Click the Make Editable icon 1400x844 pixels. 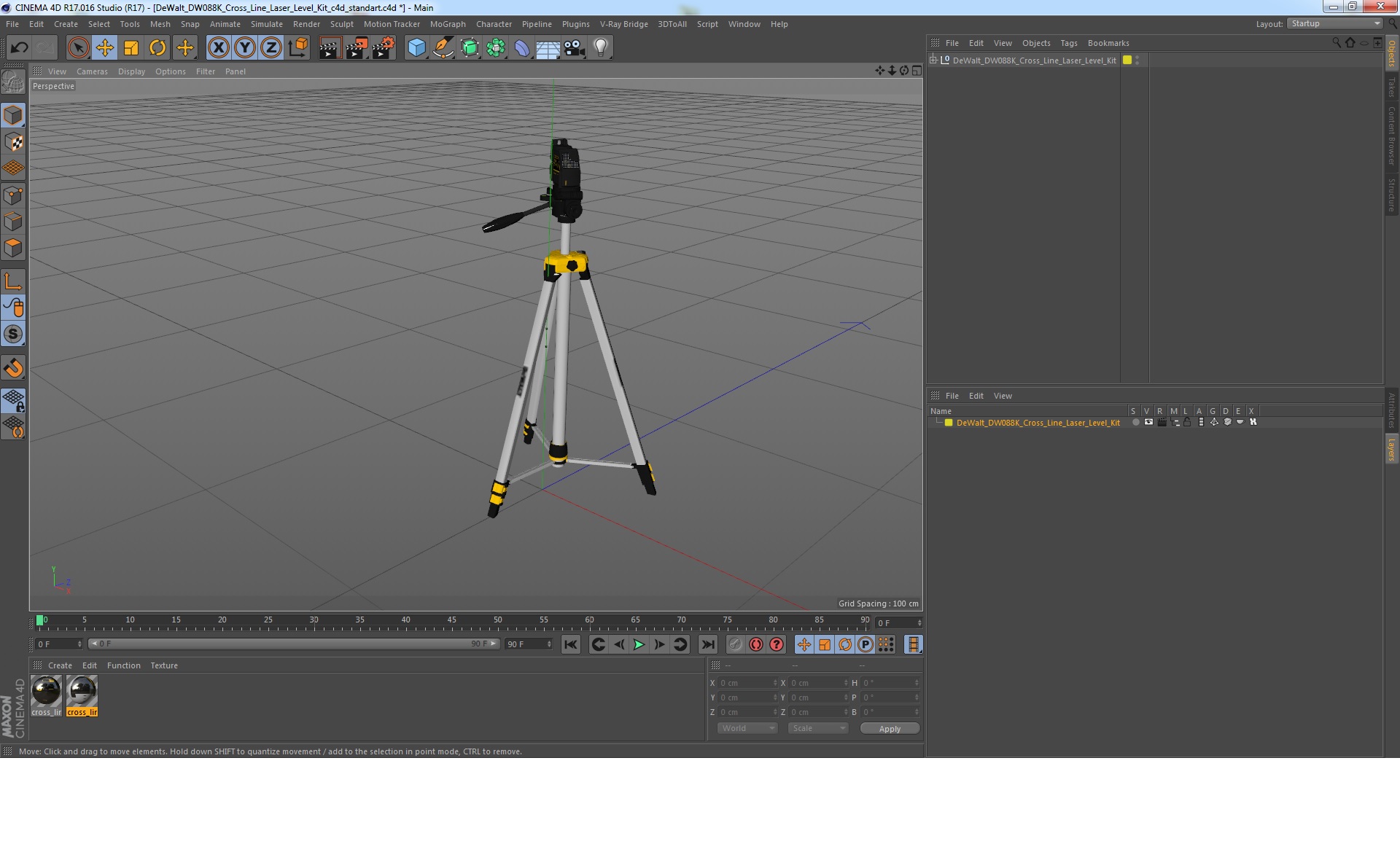[13, 82]
